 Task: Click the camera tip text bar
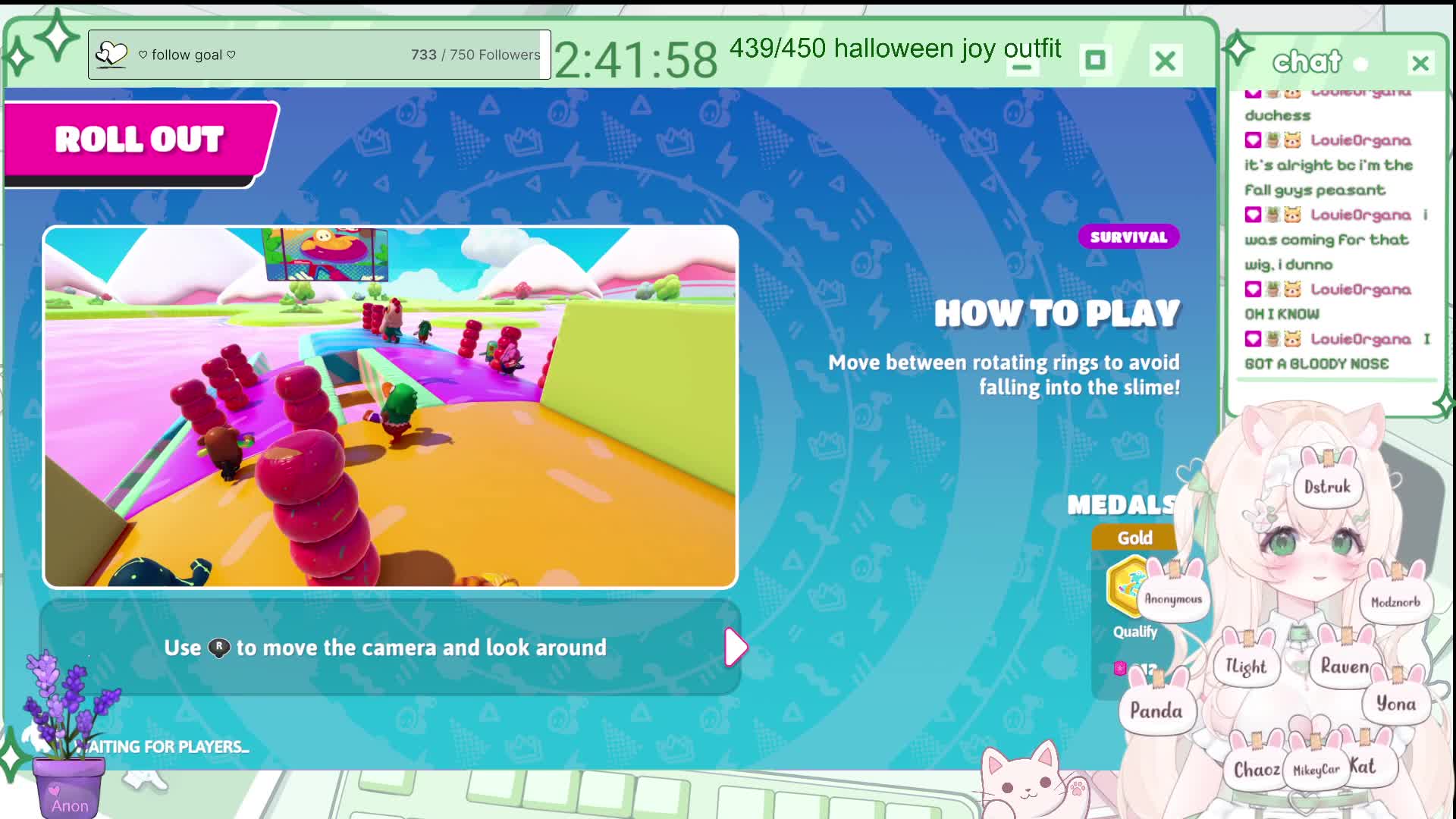click(391, 648)
